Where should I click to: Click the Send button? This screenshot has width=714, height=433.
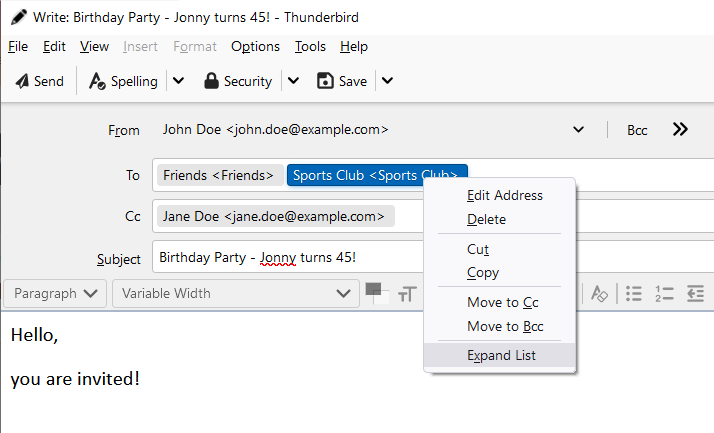point(39,81)
